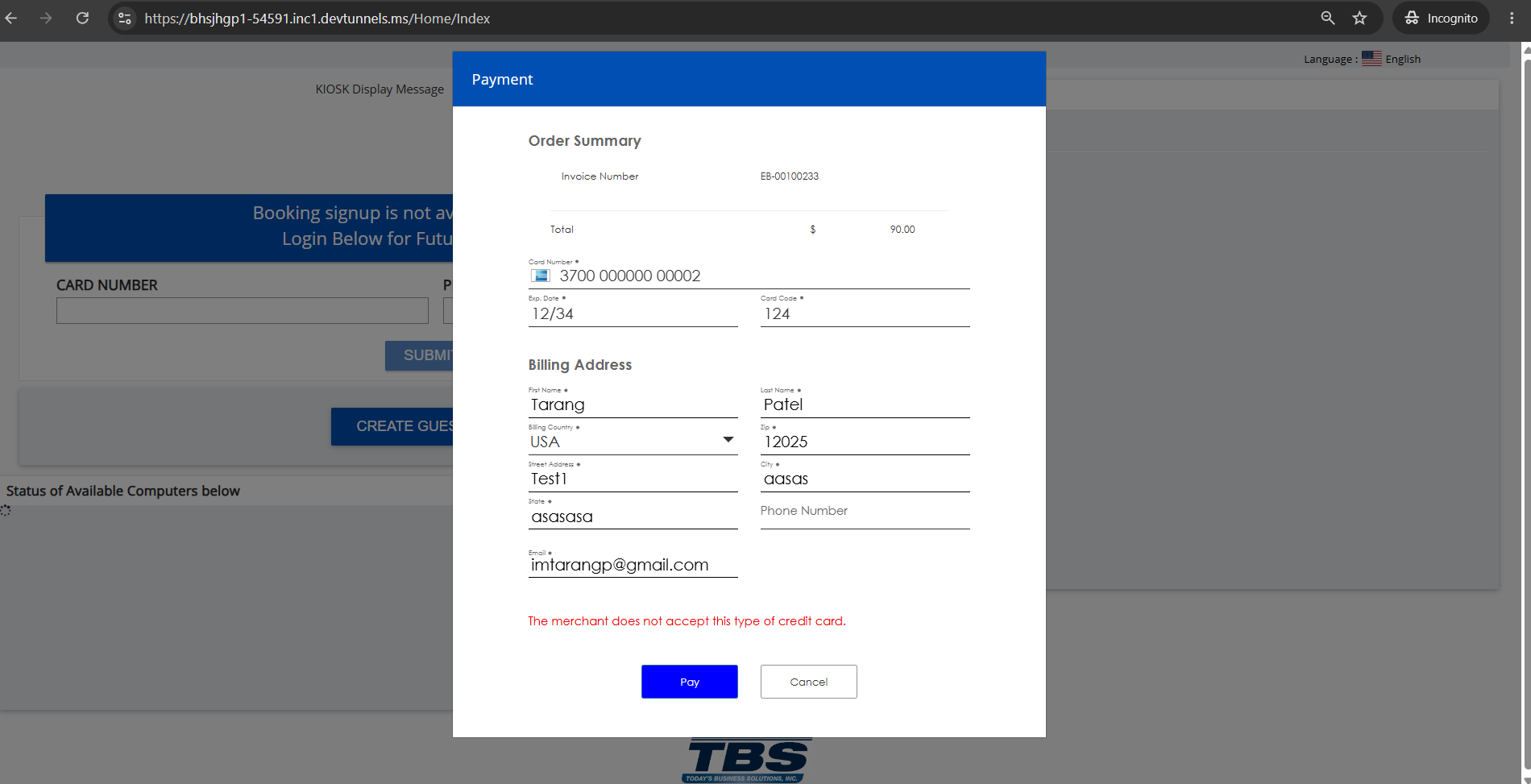Click the Payment dialog title
Image resolution: width=1531 pixels, height=784 pixels.
pyautogui.click(x=502, y=79)
